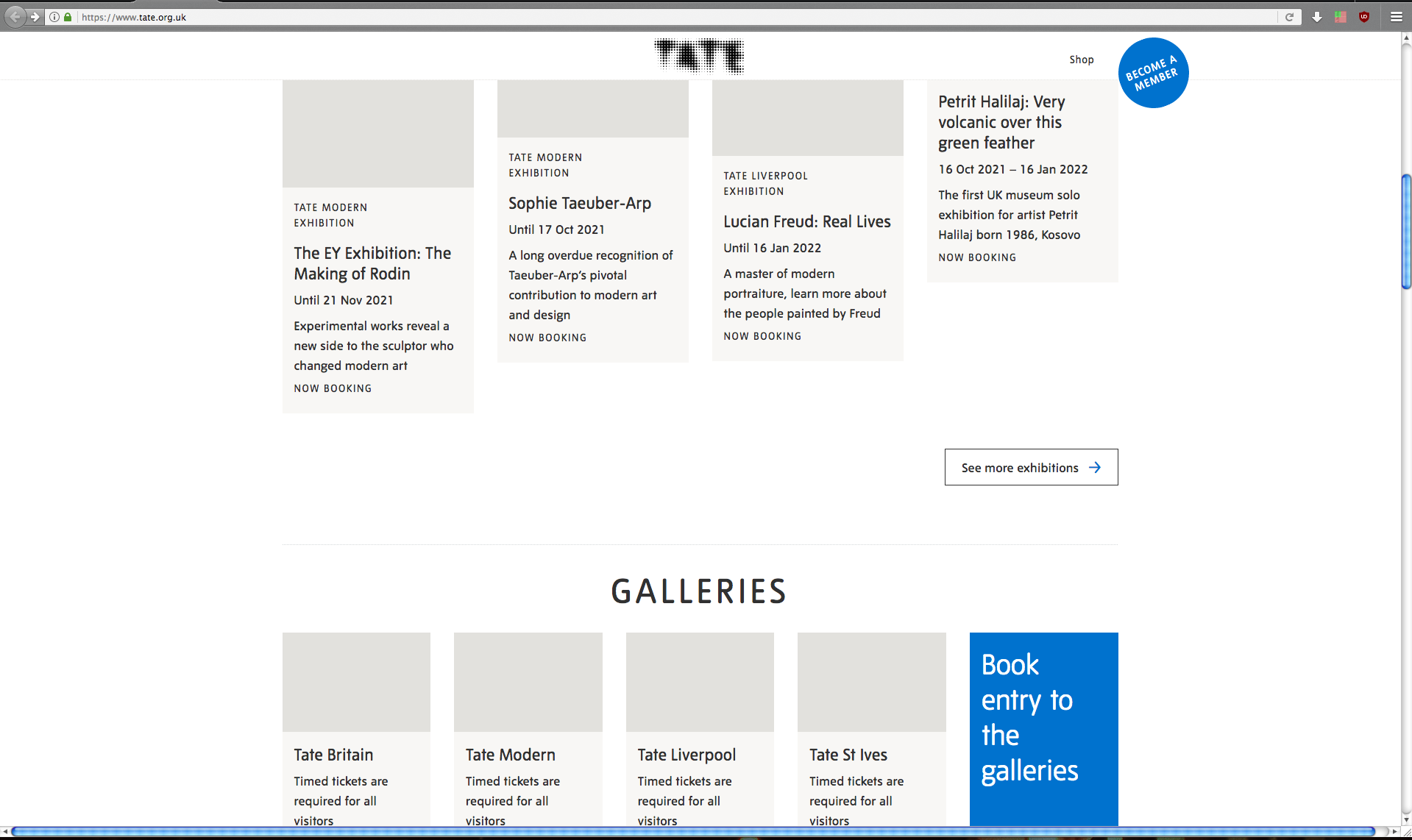Screen dimensions: 1412x840
Task: Open the Sophie Taeuber-Arp exhibition title
Action: [580, 203]
